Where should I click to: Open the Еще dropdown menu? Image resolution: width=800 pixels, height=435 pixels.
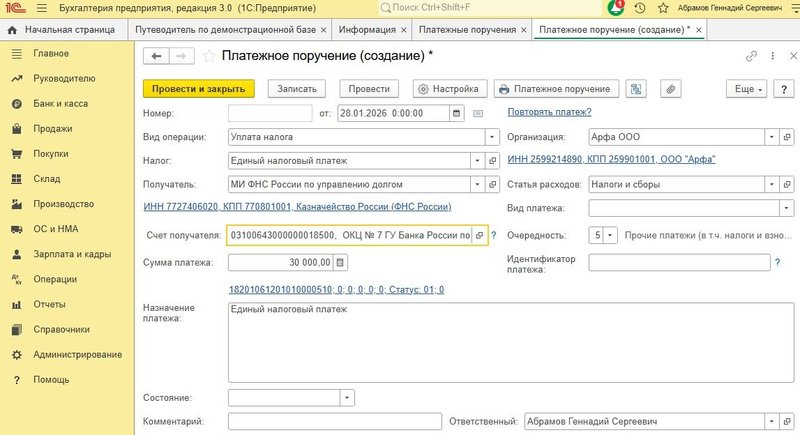click(x=746, y=89)
